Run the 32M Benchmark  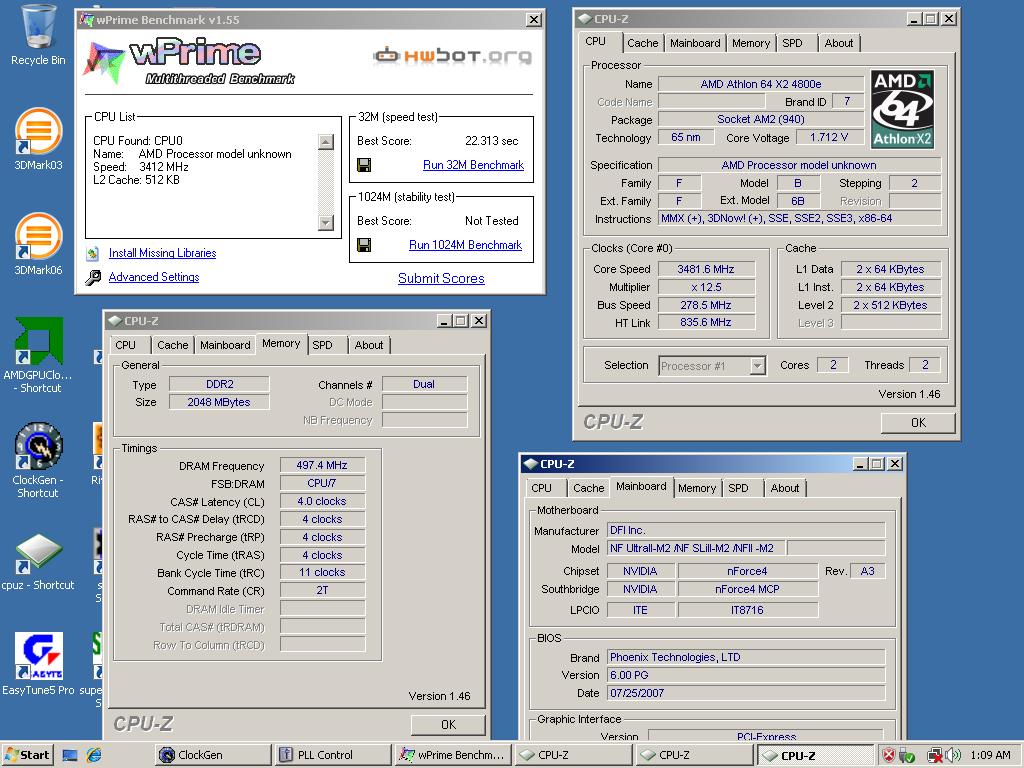coord(473,165)
